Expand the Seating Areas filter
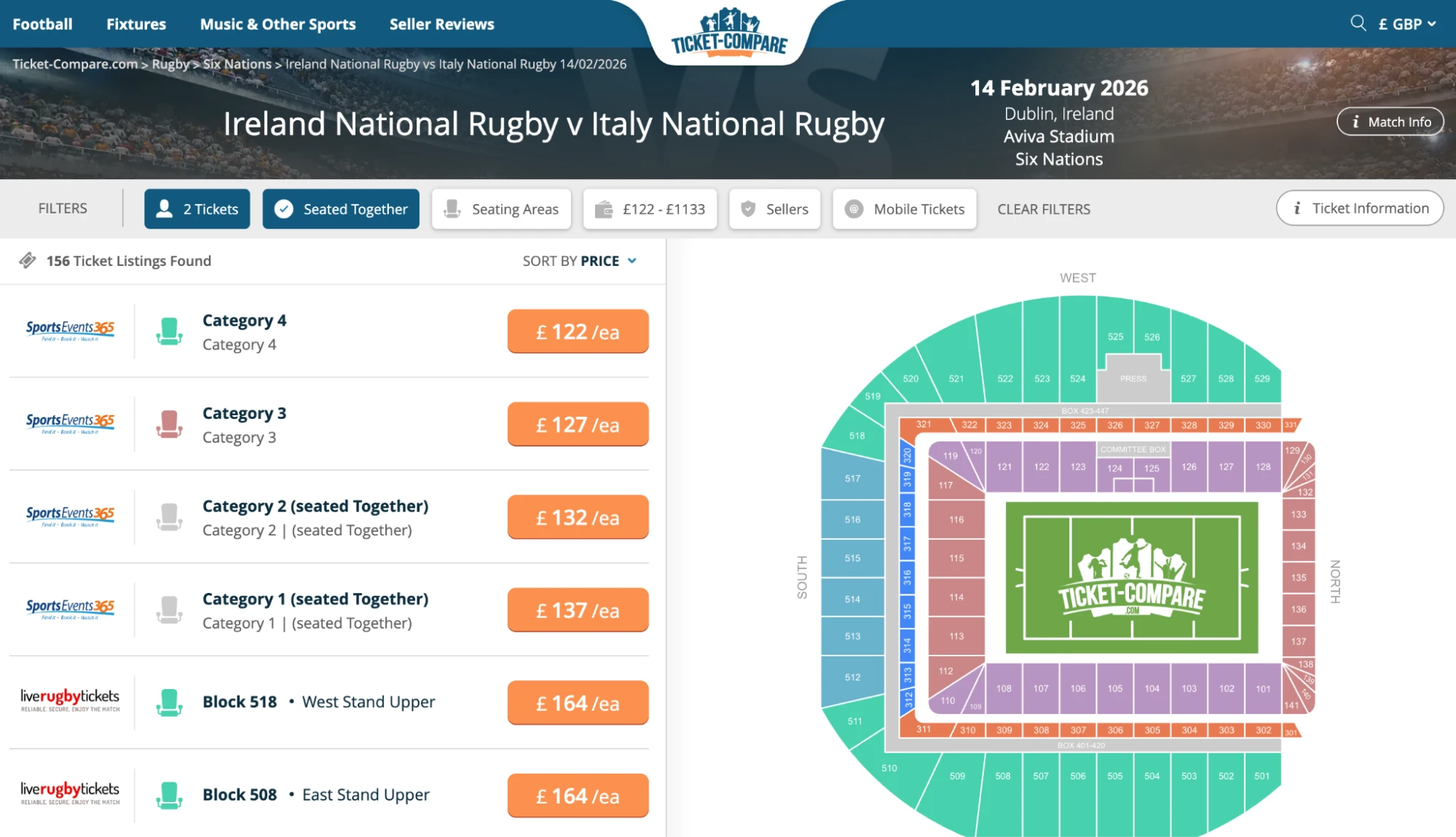Viewport: 1456px width, 837px height. pos(501,209)
